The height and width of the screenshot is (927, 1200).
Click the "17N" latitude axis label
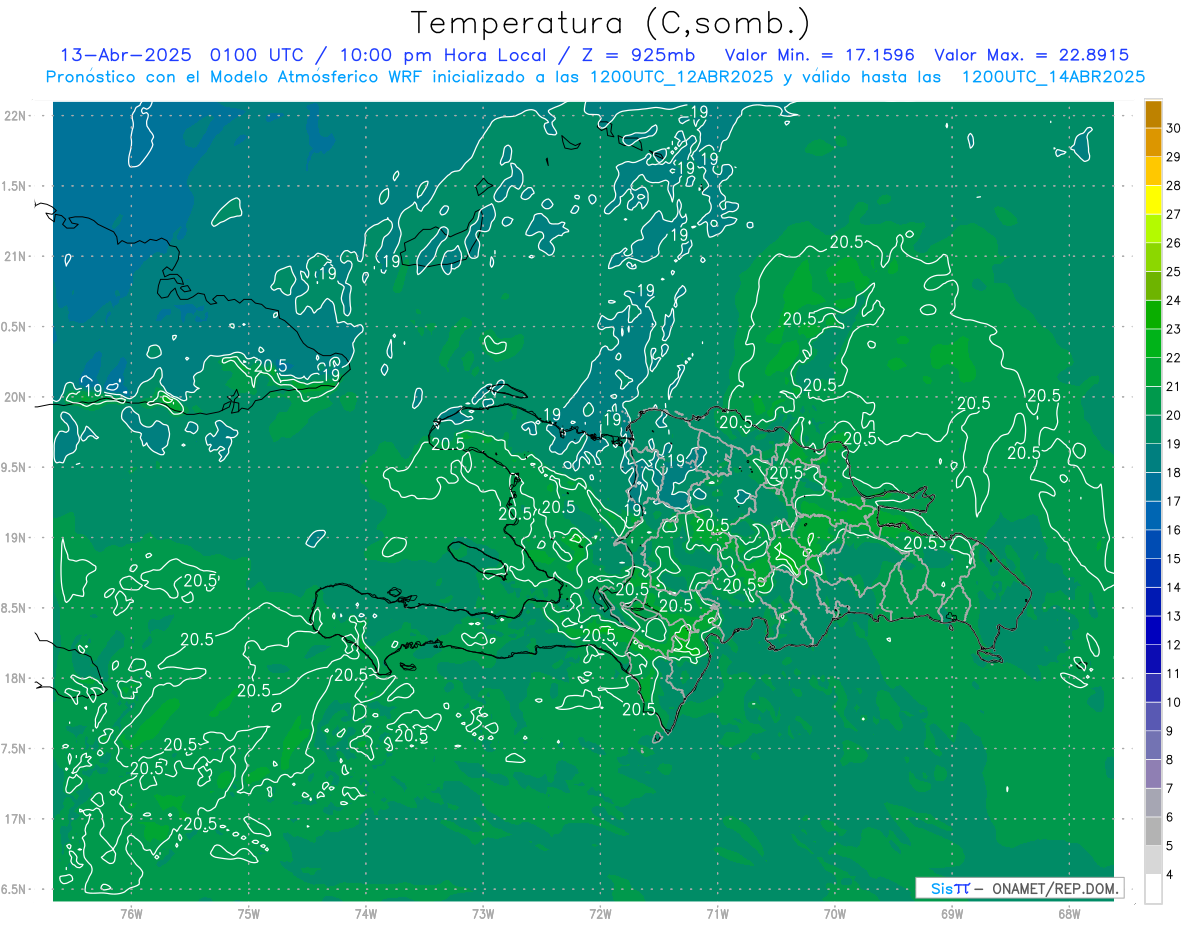point(17,819)
